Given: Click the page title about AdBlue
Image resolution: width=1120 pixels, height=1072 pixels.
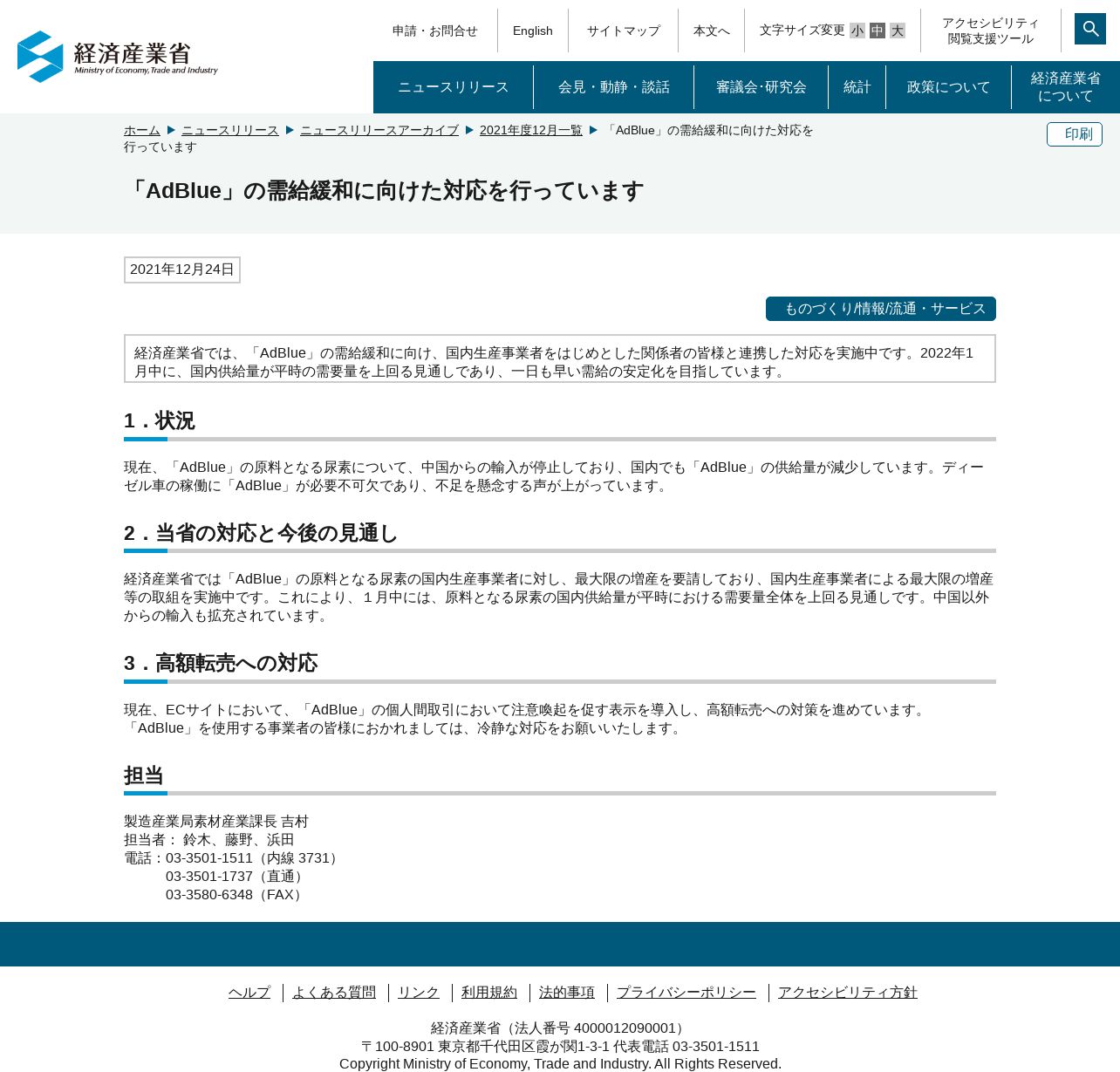Looking at the screenshot, I should (x=384, y=191).
